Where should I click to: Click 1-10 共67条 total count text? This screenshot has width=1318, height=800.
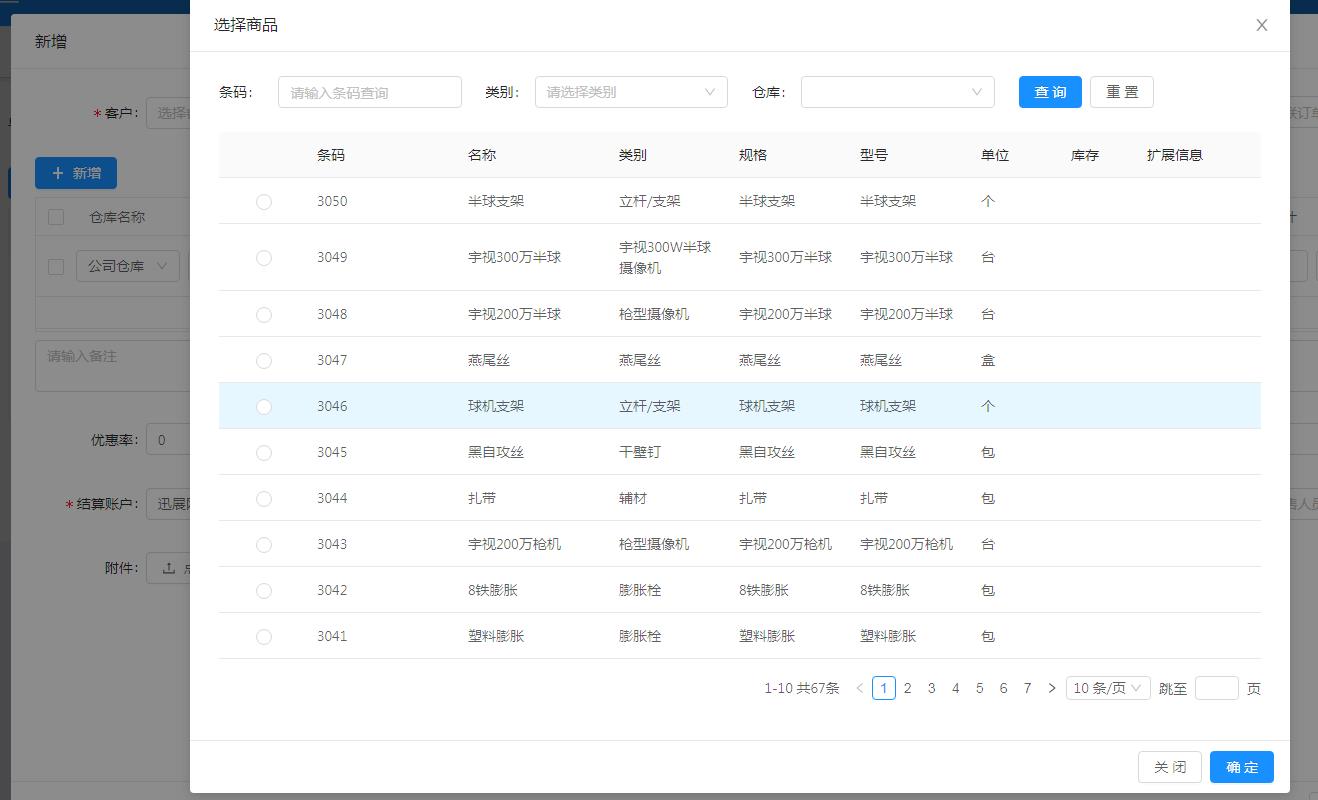click(802, 688)
